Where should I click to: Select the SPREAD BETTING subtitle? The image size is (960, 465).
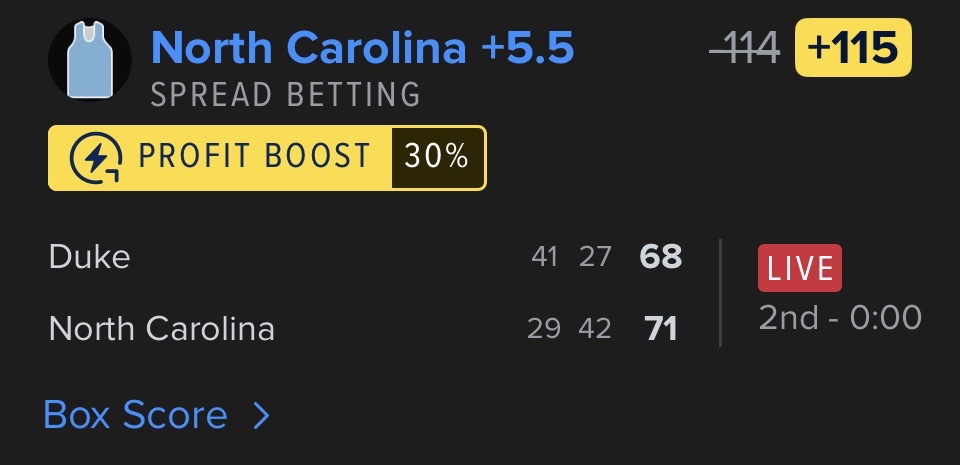click(x=285, y=95)
